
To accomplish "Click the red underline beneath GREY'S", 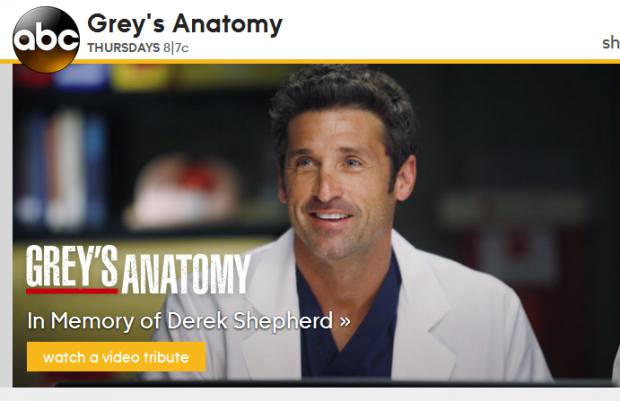I will (72, 291).
